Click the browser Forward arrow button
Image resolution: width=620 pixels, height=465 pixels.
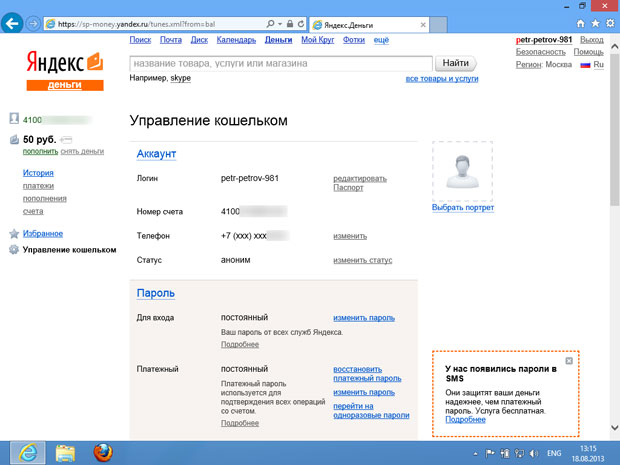coord(33,24)
